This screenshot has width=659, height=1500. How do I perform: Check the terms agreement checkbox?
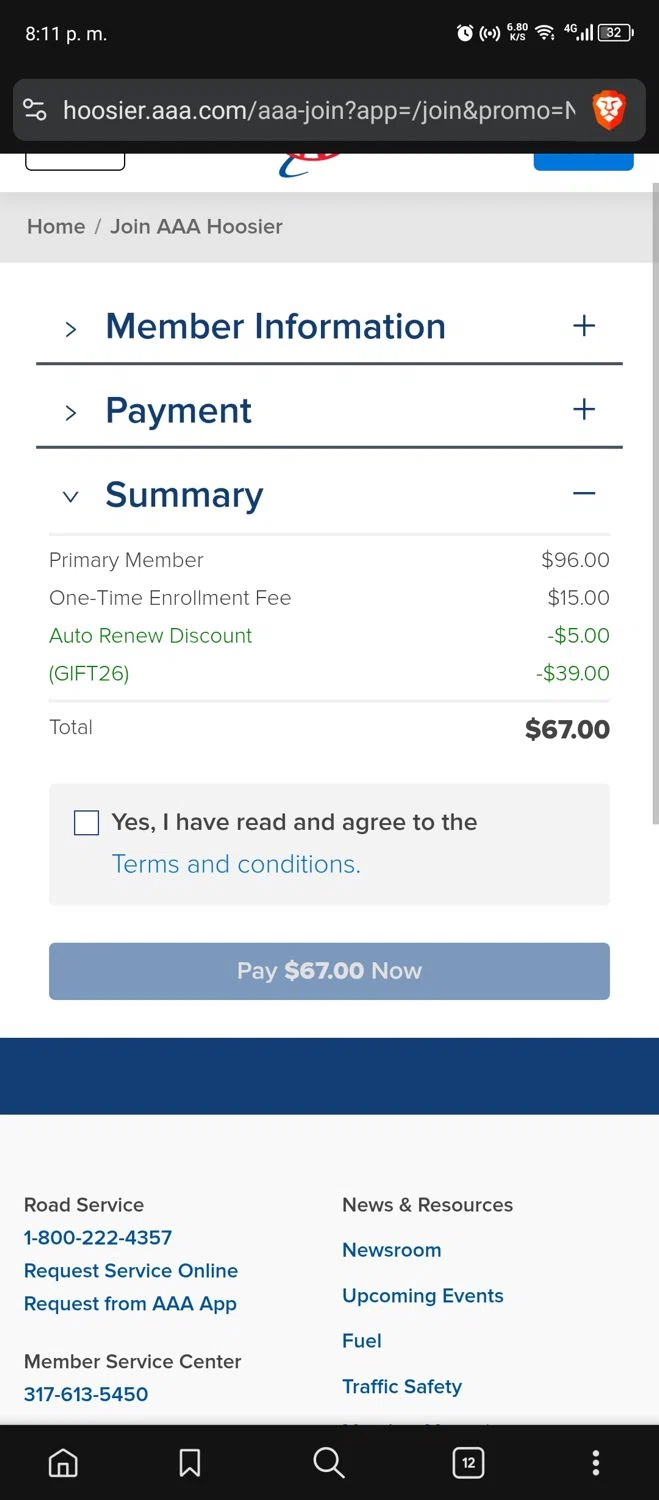coord(87,823)
